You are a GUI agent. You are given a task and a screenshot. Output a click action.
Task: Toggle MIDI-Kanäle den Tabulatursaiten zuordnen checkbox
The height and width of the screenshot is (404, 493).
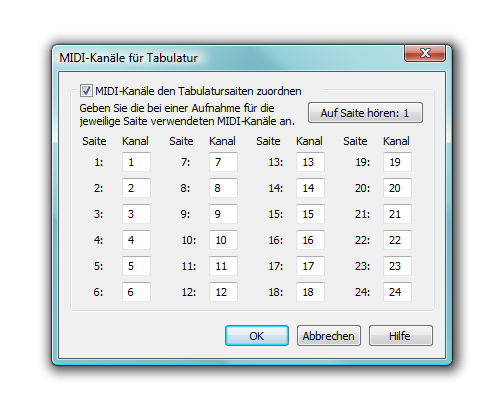(x=86, y=91)
